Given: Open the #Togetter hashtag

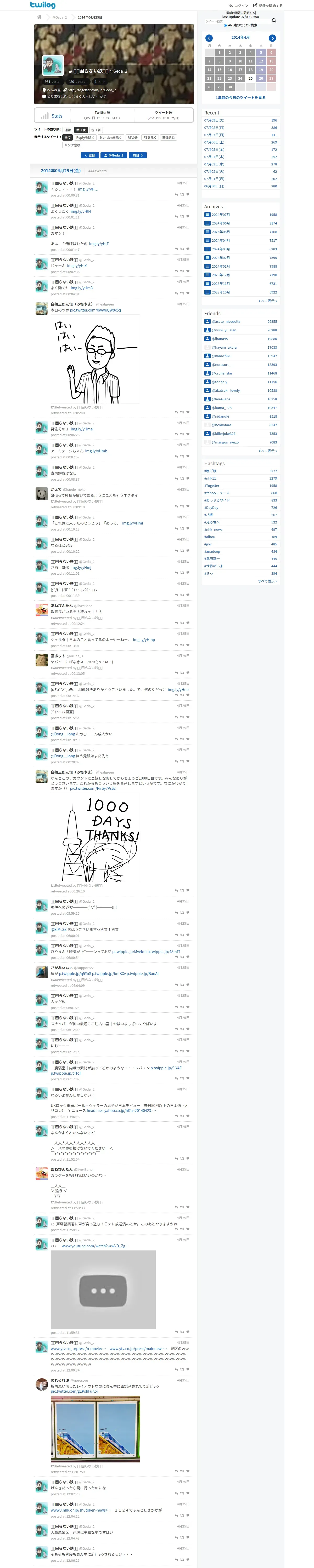Looking at the screenshot, I should pyautogui.click(x=212, y=486).
